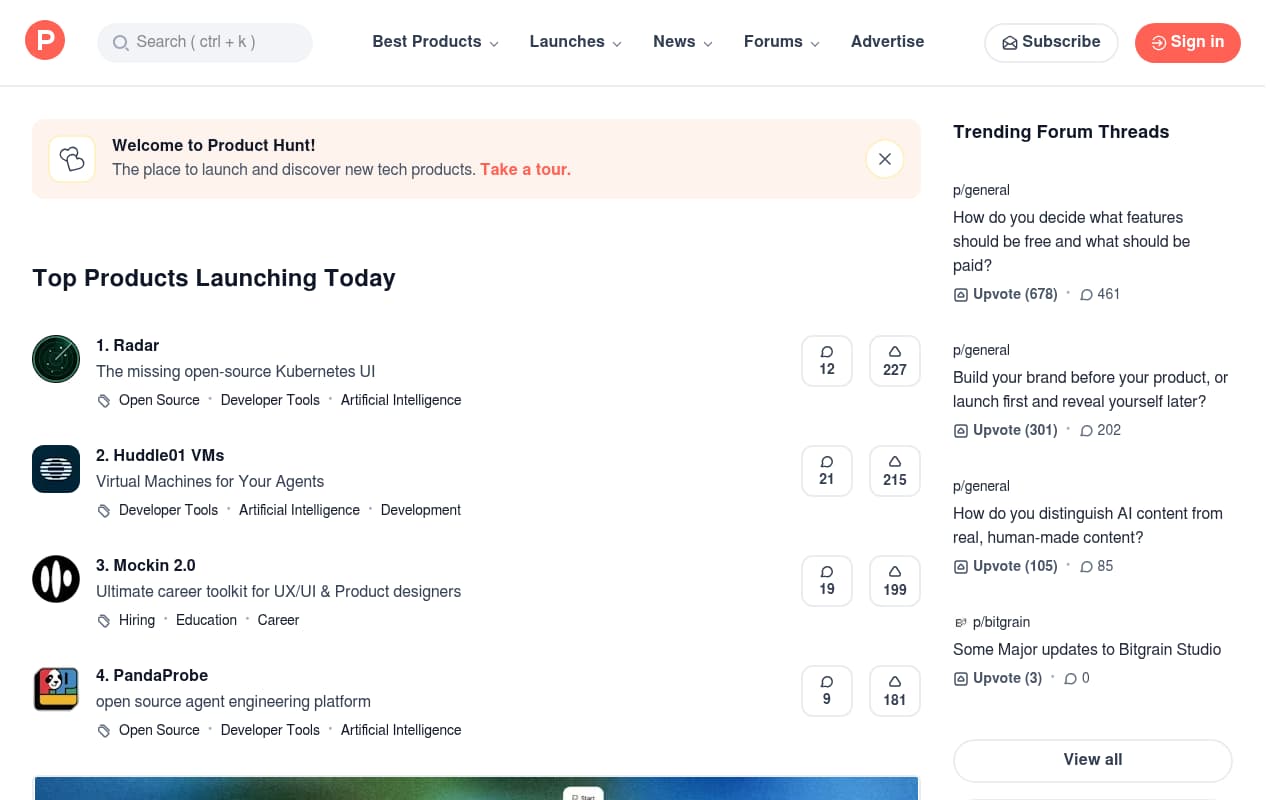Expand the Launches menu
The width and height of the screenshot is (1280, 800).
pos(575,42)
